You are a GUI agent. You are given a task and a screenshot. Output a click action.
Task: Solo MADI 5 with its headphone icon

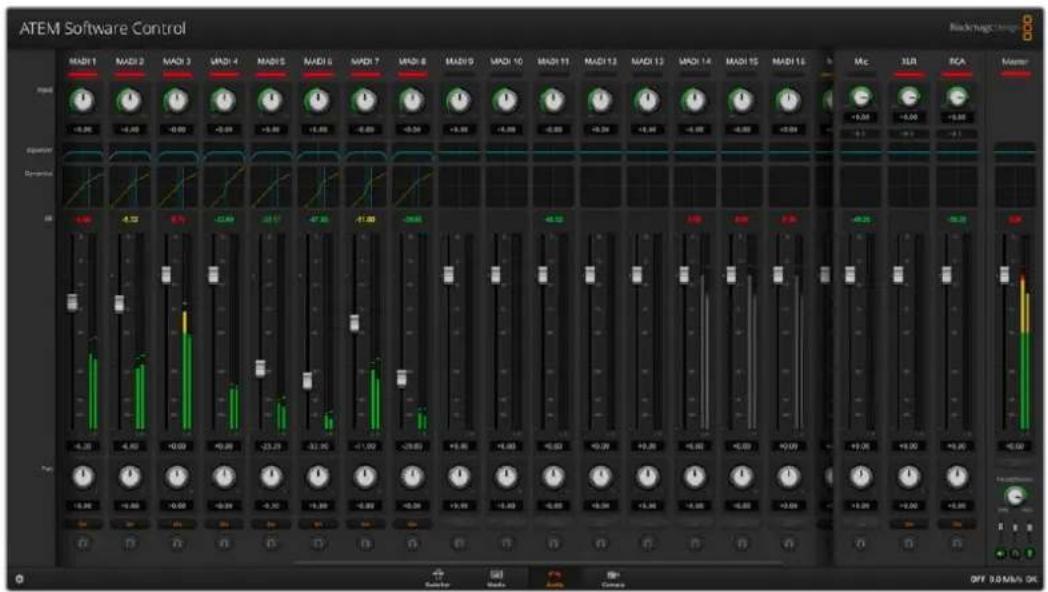click(x=271, y=544)
